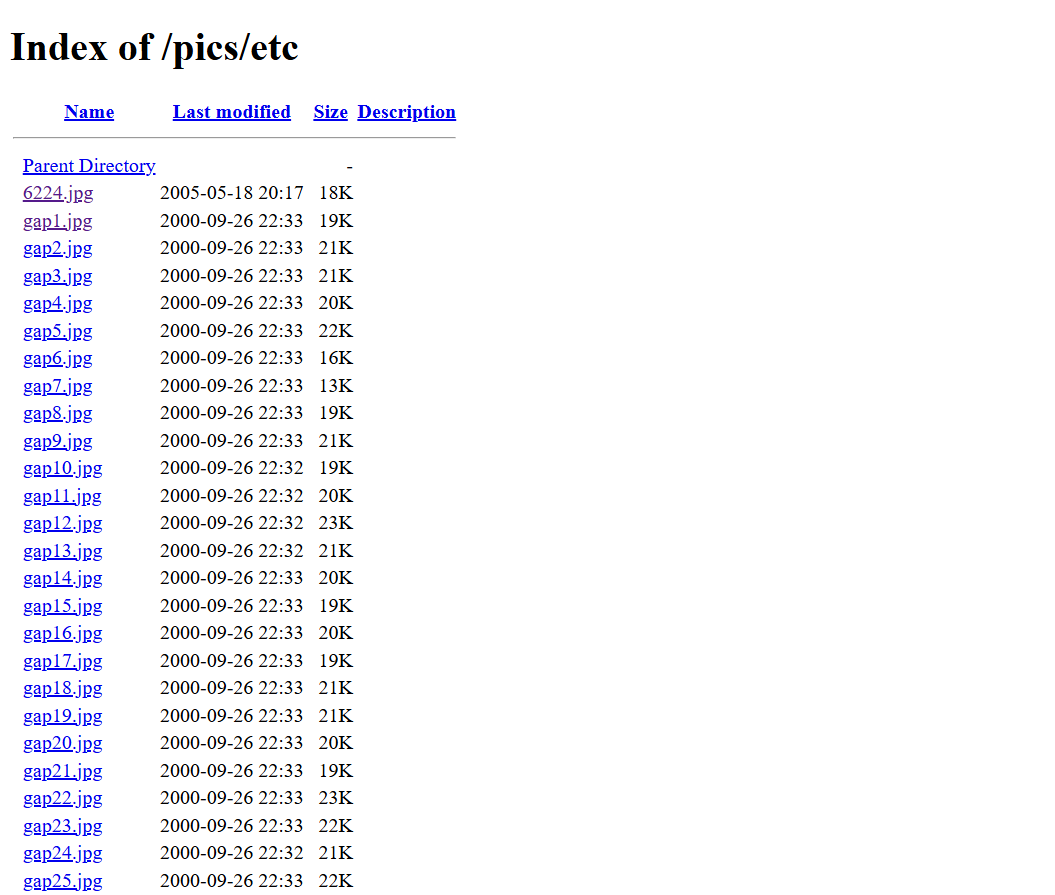Click the gap24.jpg link
1055x895 pixels.
(62, 853)
